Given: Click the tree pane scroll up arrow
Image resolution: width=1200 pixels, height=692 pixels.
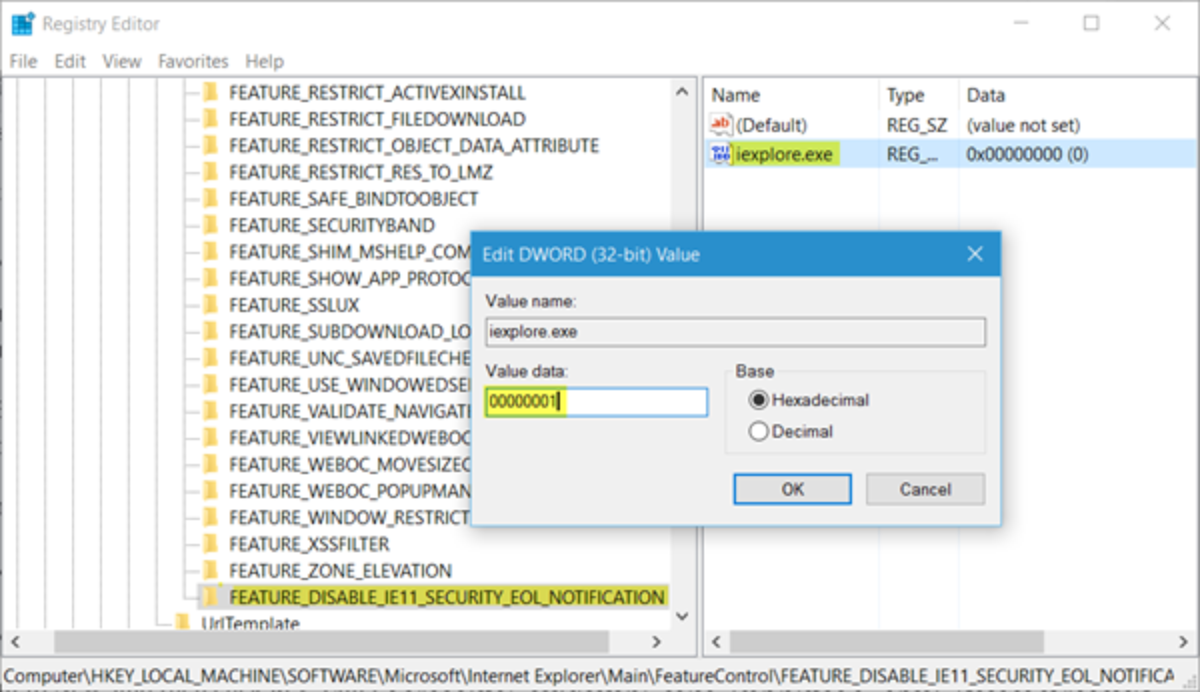Looking at the screenshot, I should pyautogui.click(x=683, y=92).
